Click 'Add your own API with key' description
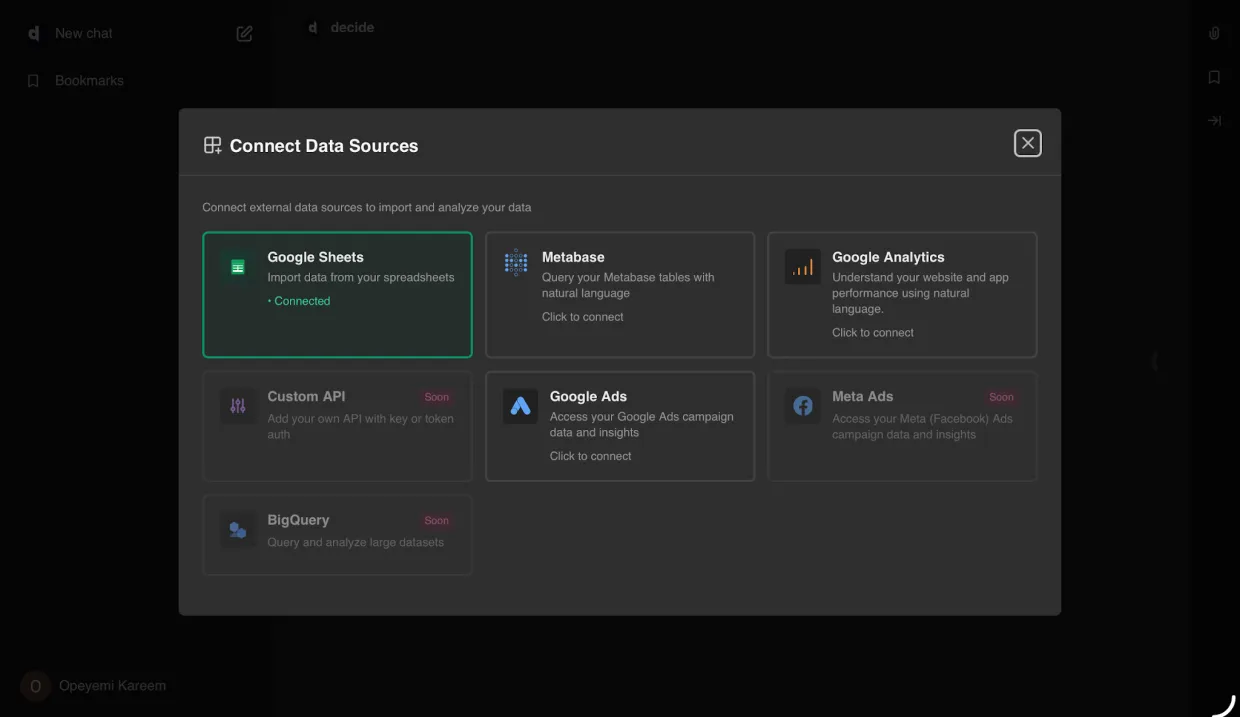 point(360,427)
